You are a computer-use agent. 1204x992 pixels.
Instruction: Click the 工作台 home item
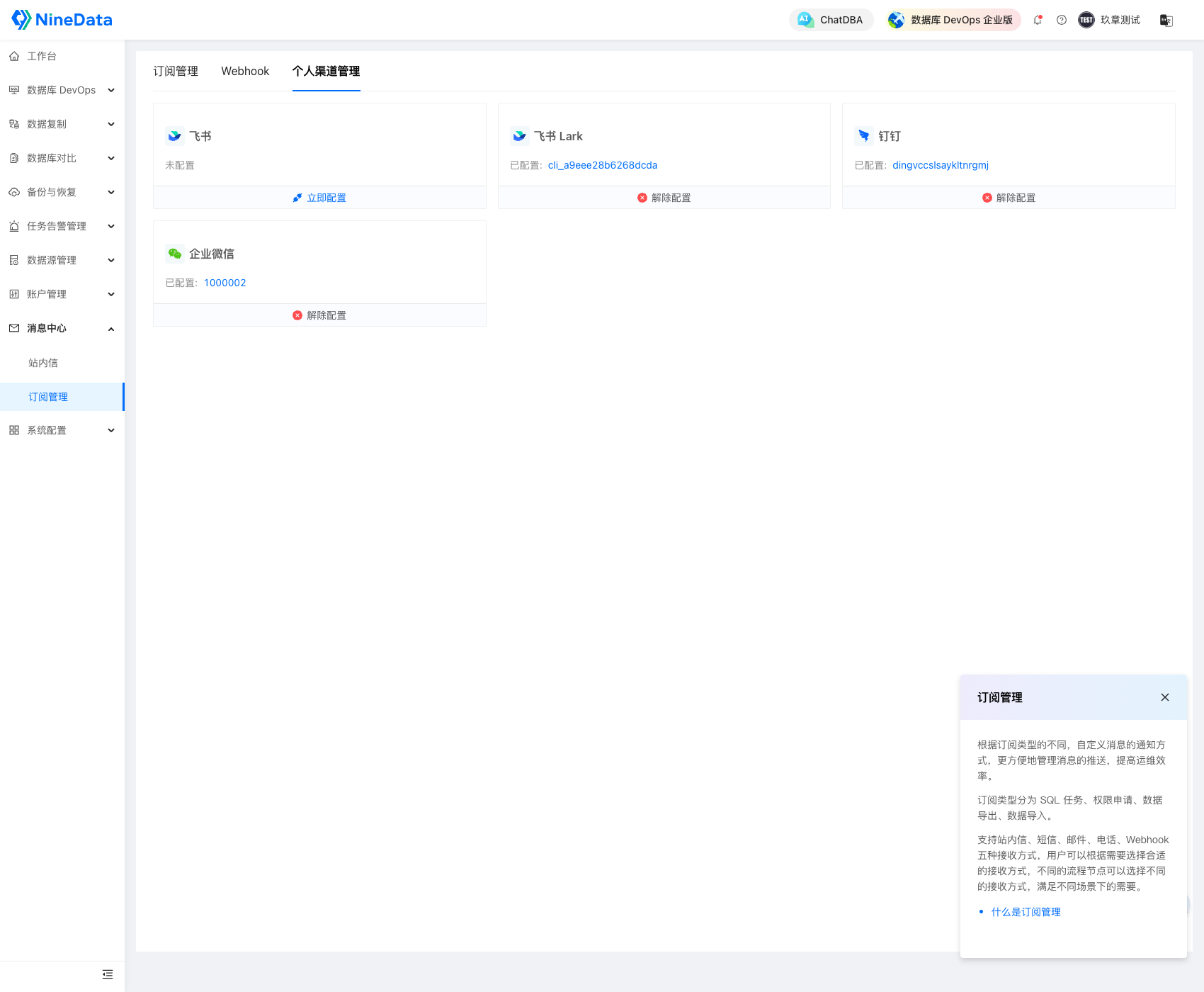point(42,56)
